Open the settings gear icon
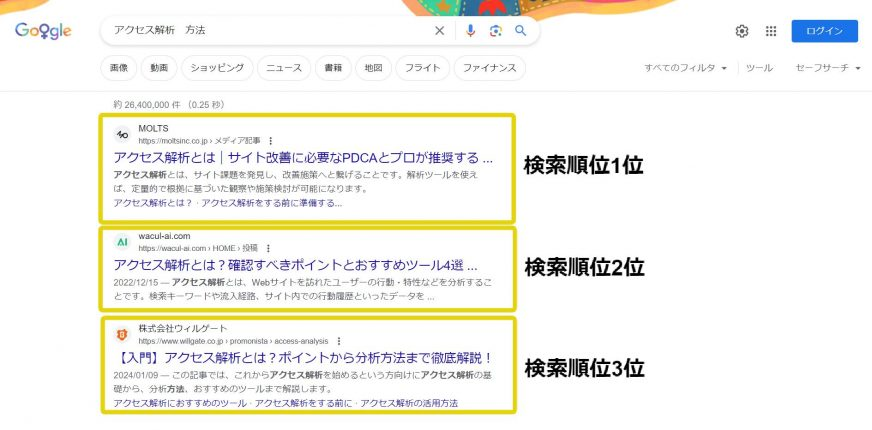 pyautogui.click(x=742, y=31)
